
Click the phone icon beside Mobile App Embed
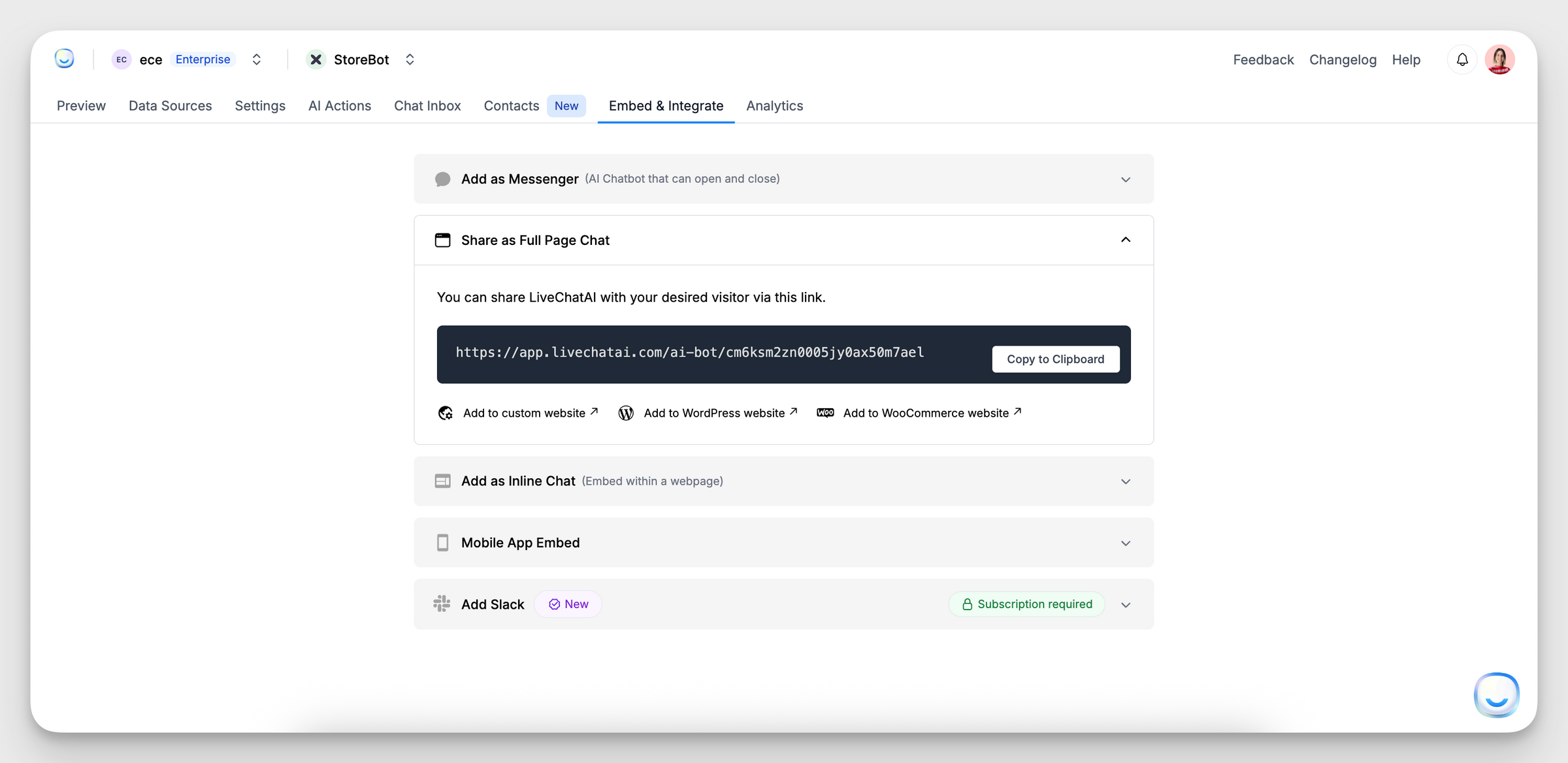coord(442,542)
